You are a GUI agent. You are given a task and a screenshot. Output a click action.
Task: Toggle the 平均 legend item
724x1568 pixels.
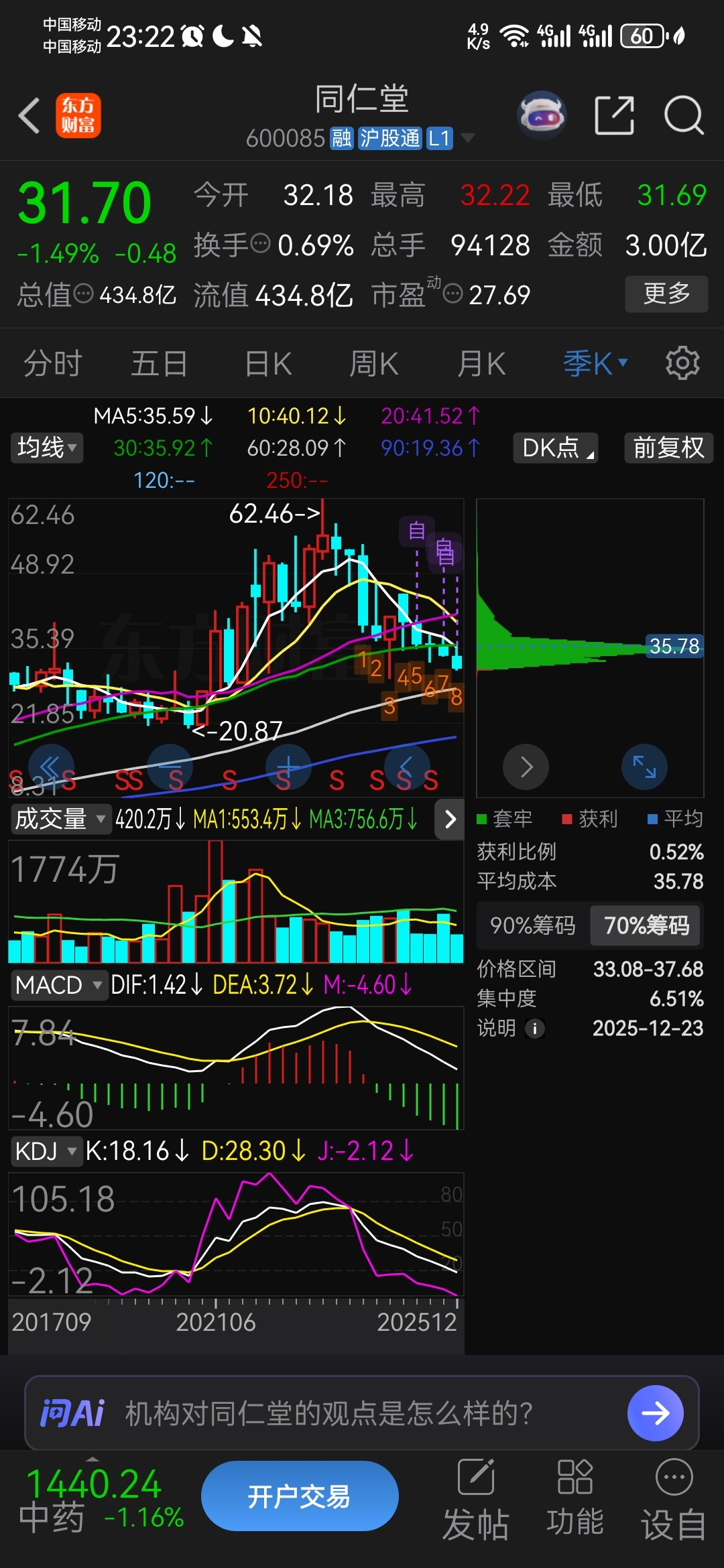click(675, 818)
